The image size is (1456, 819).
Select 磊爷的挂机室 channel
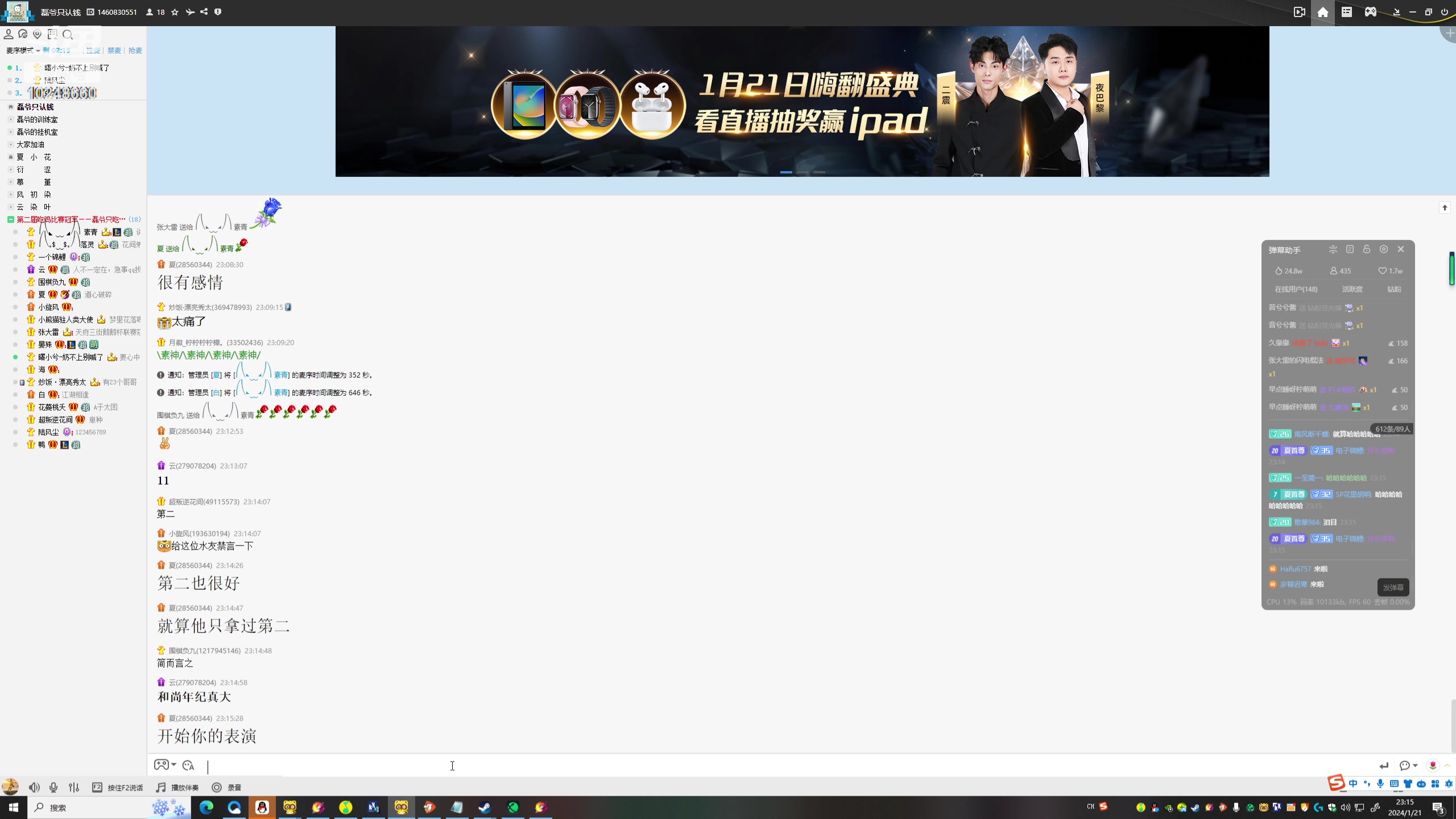(x=37, y=132)
